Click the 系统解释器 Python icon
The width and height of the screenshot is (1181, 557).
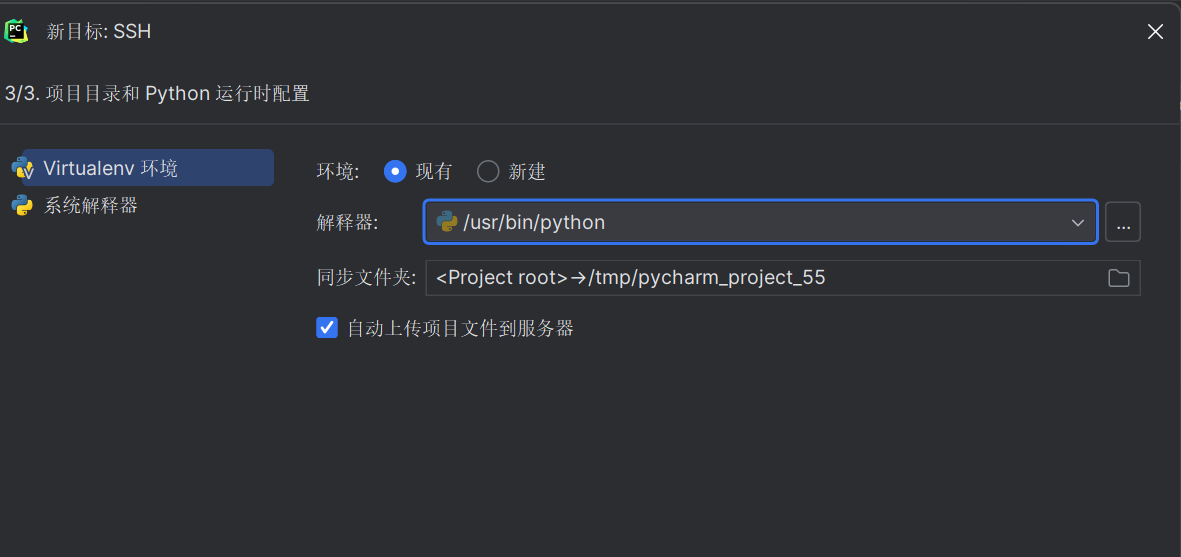click(x=22, y=206)
